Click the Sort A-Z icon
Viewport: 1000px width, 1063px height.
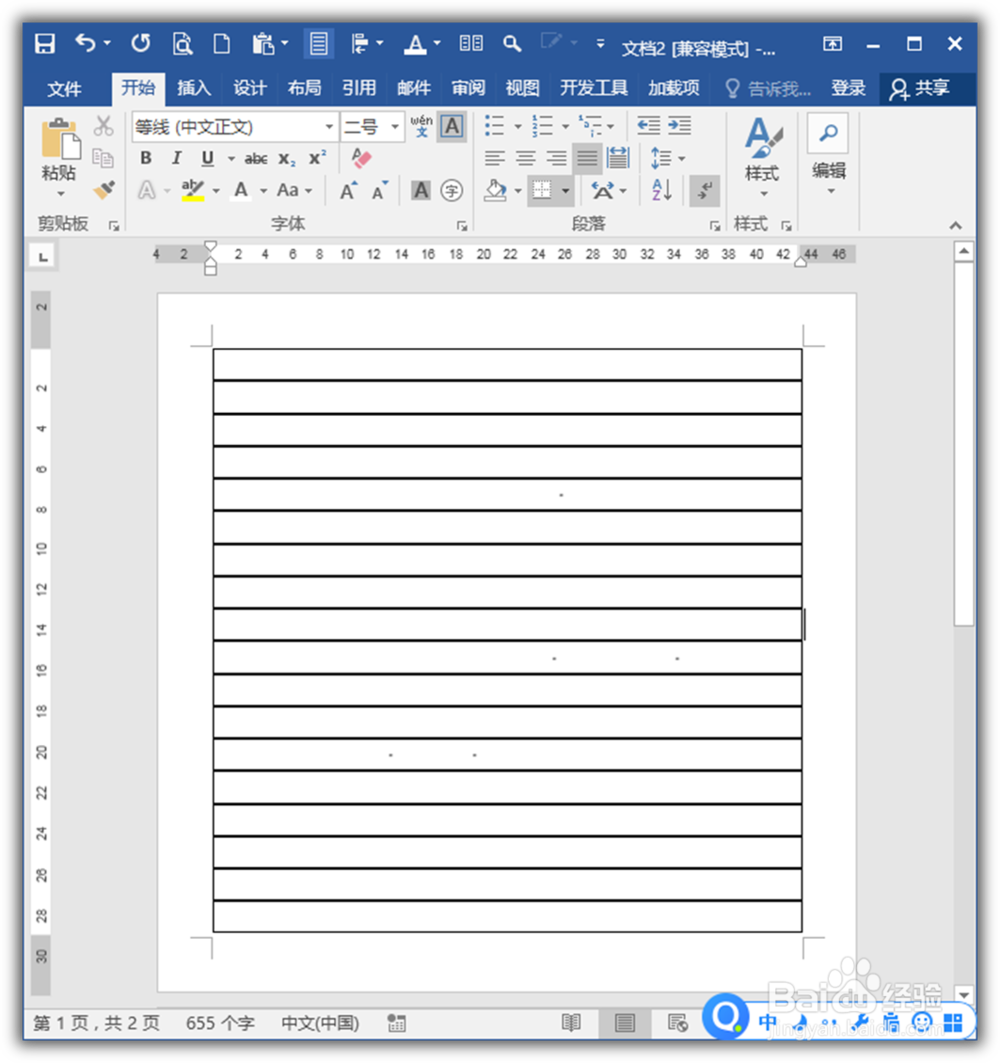[662, 190]
